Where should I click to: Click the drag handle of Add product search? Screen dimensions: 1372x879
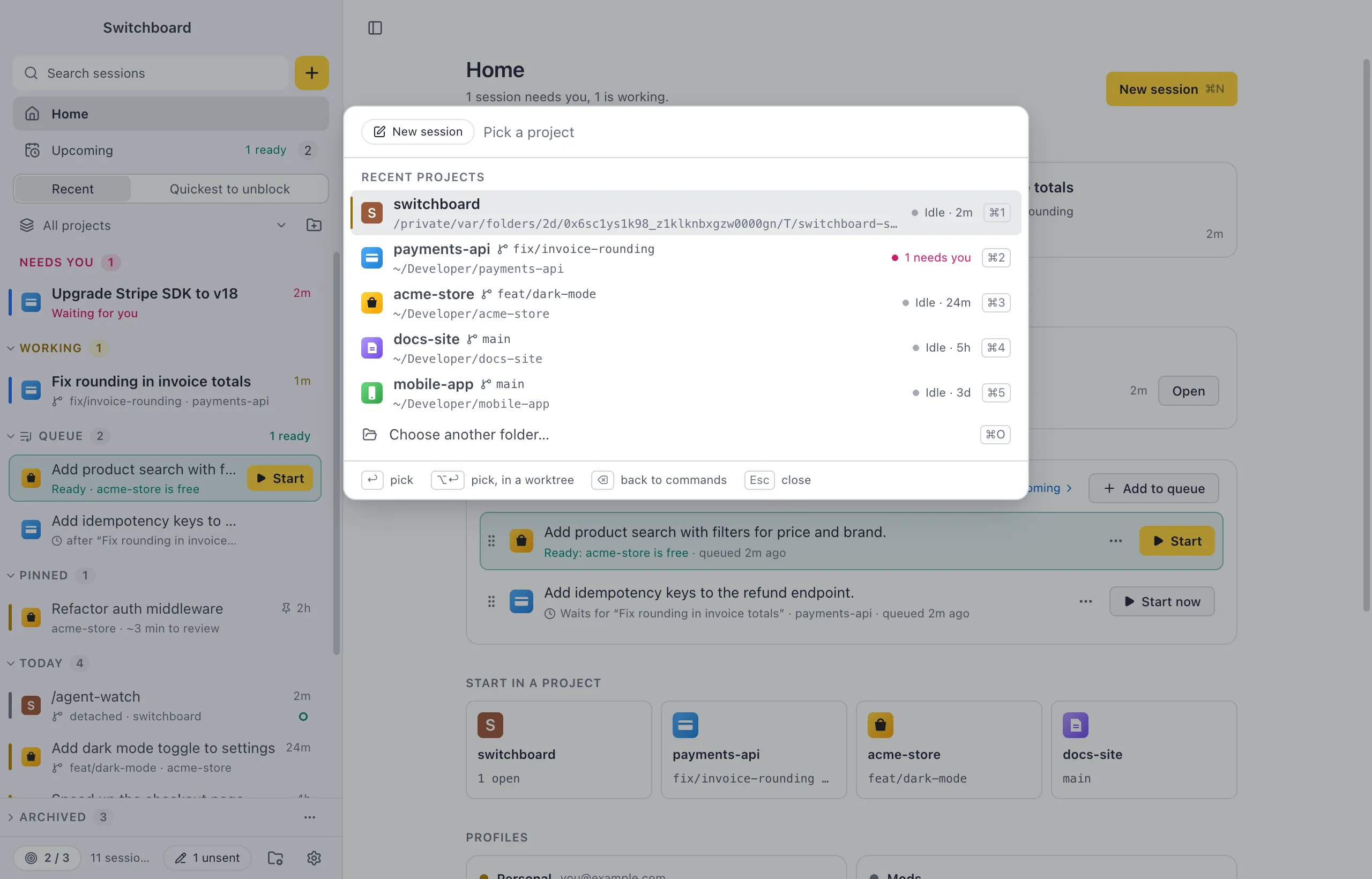(491, 541)
